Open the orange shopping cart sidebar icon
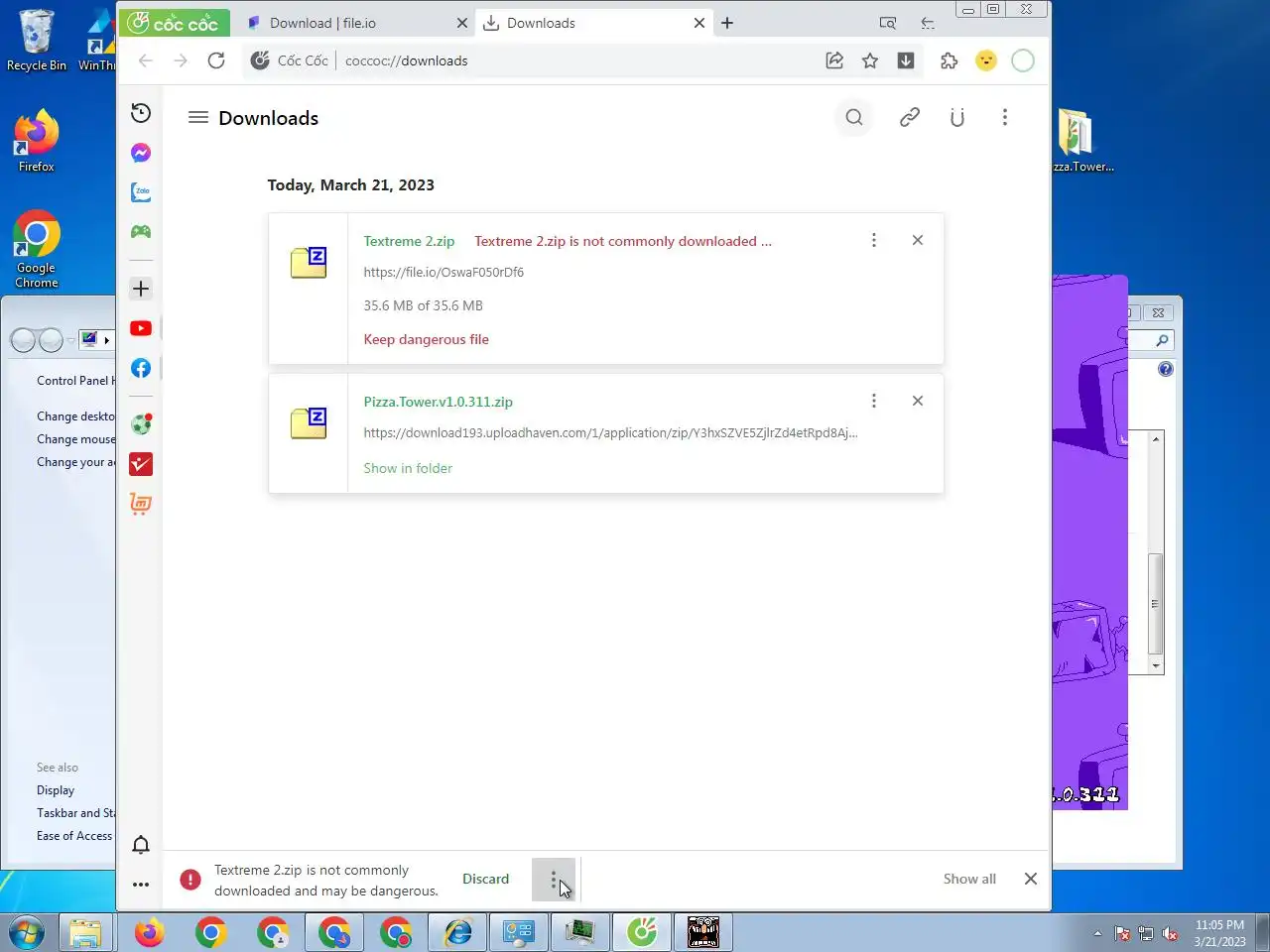 [141, 504]
